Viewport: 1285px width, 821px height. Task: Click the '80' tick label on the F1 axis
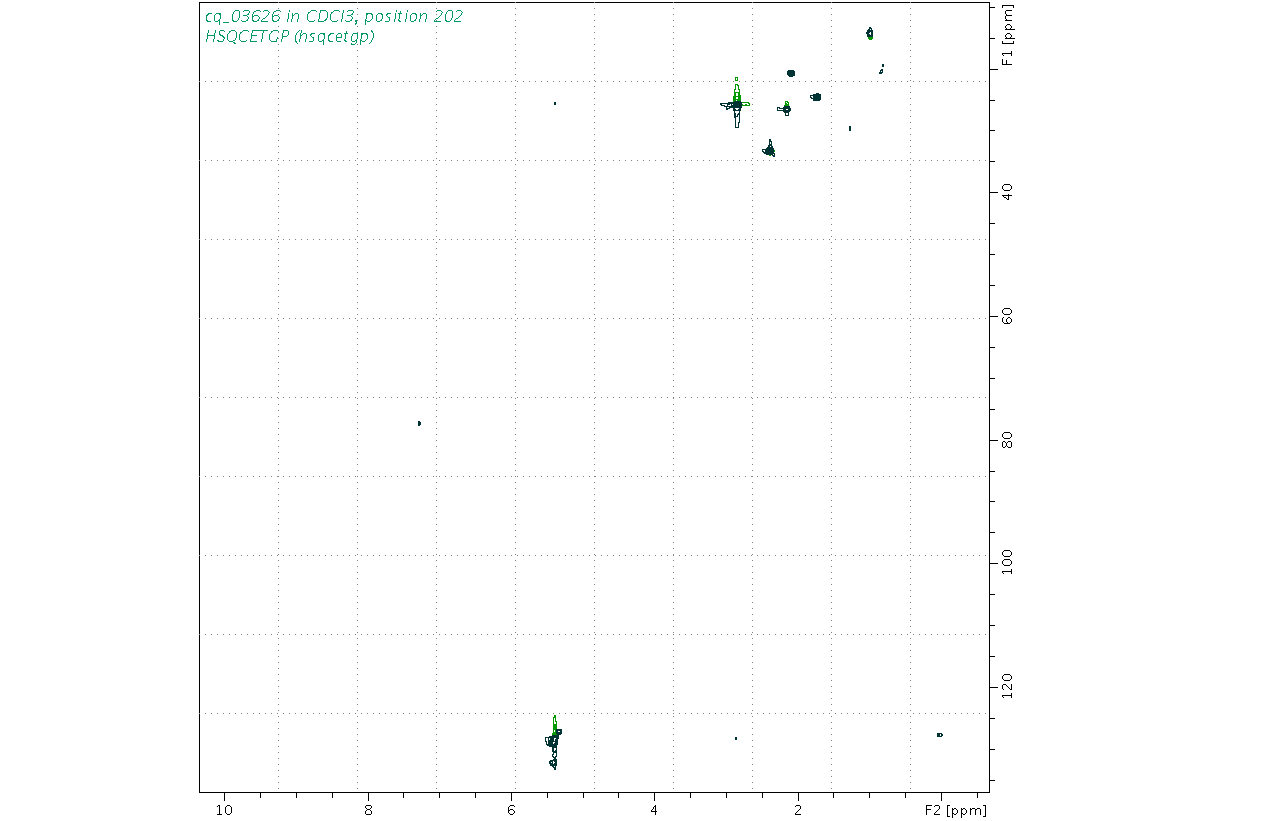click(1007, 439)
